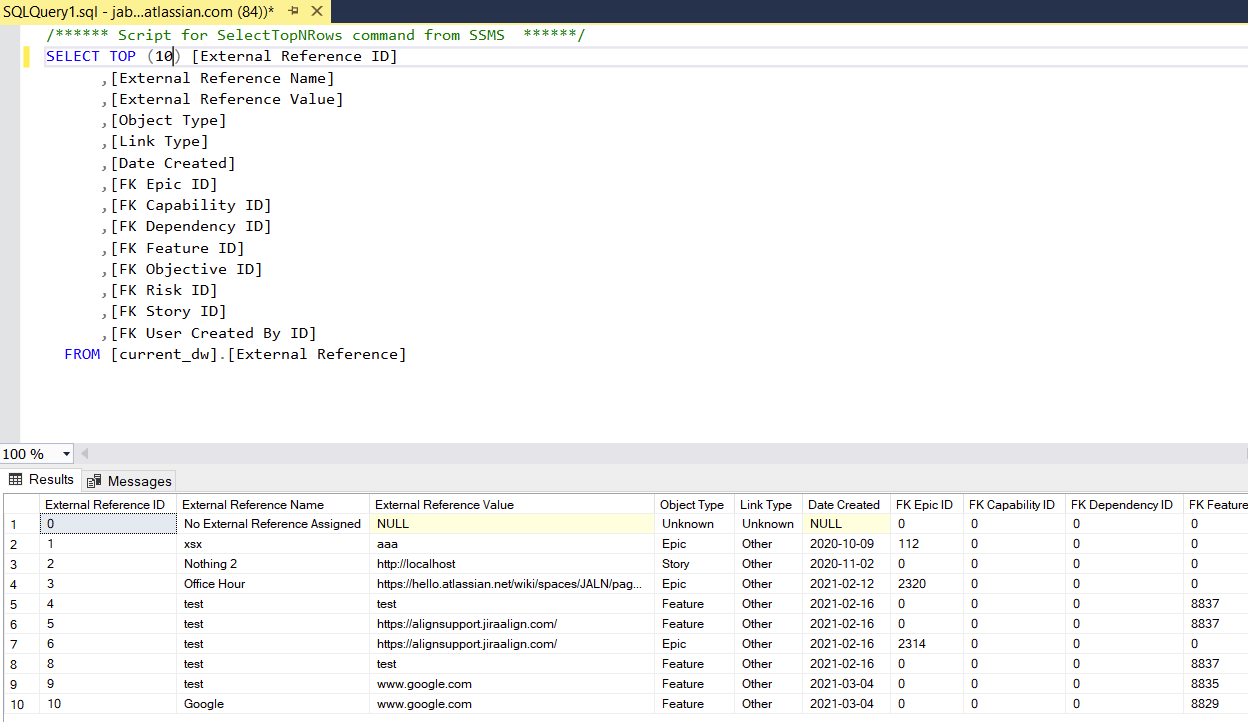The image size is (1248, 722).
Task: Click '[Date Created]' in the query
Action: pos(173,163)
